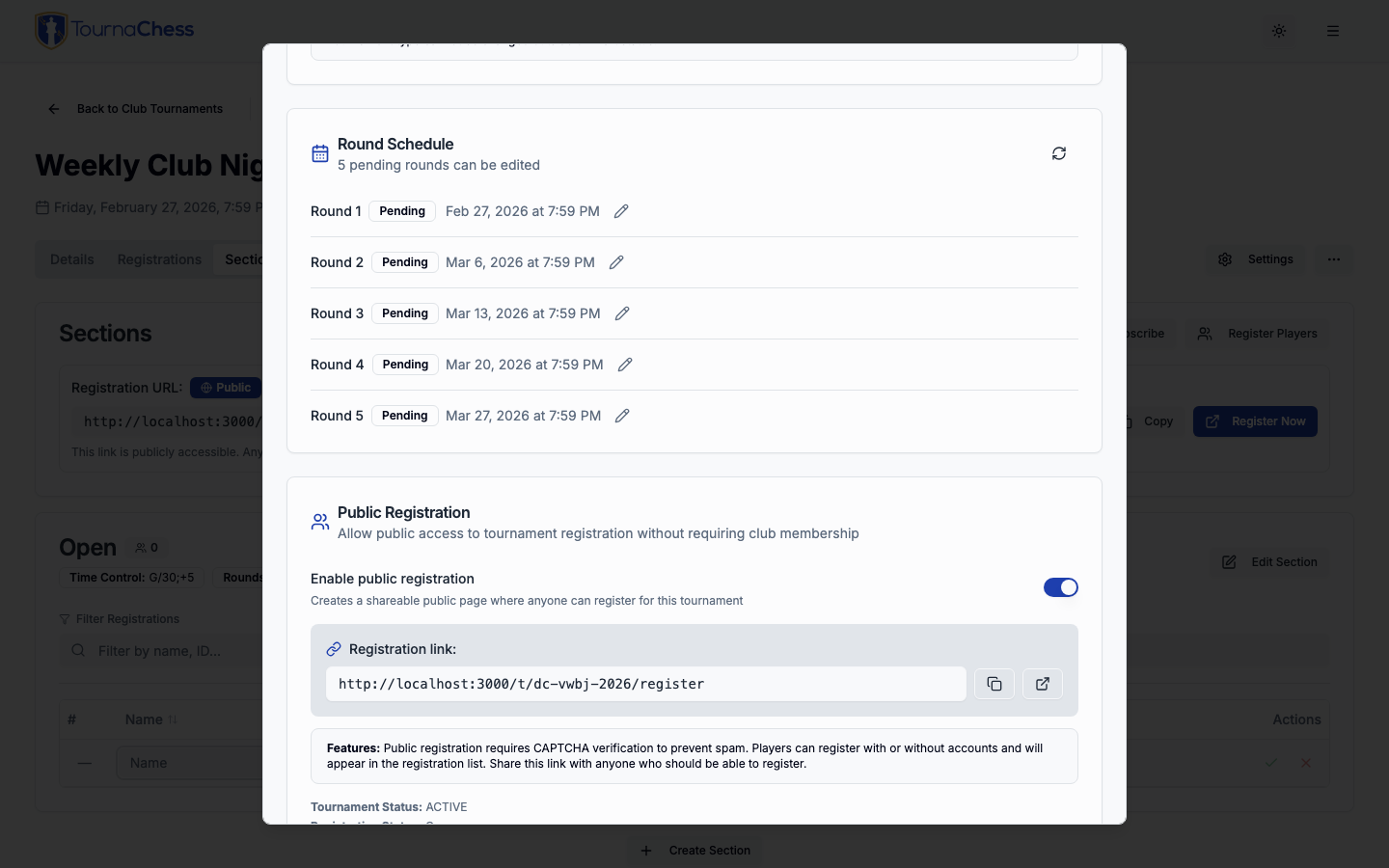This screenshot has height=868, width=1389.
Task: Edit Round 5 schedule time
Action: [x=622, y=416]
